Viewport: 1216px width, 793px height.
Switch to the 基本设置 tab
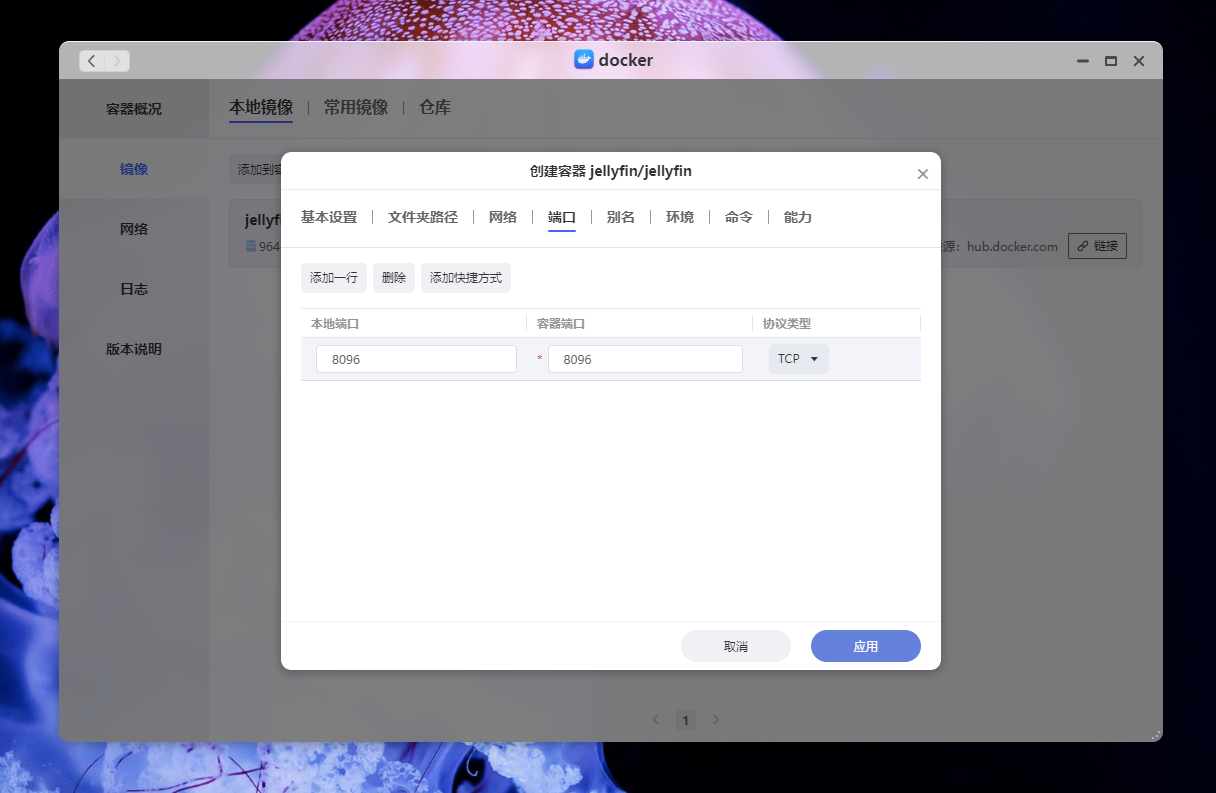click(x=330, y=217)
